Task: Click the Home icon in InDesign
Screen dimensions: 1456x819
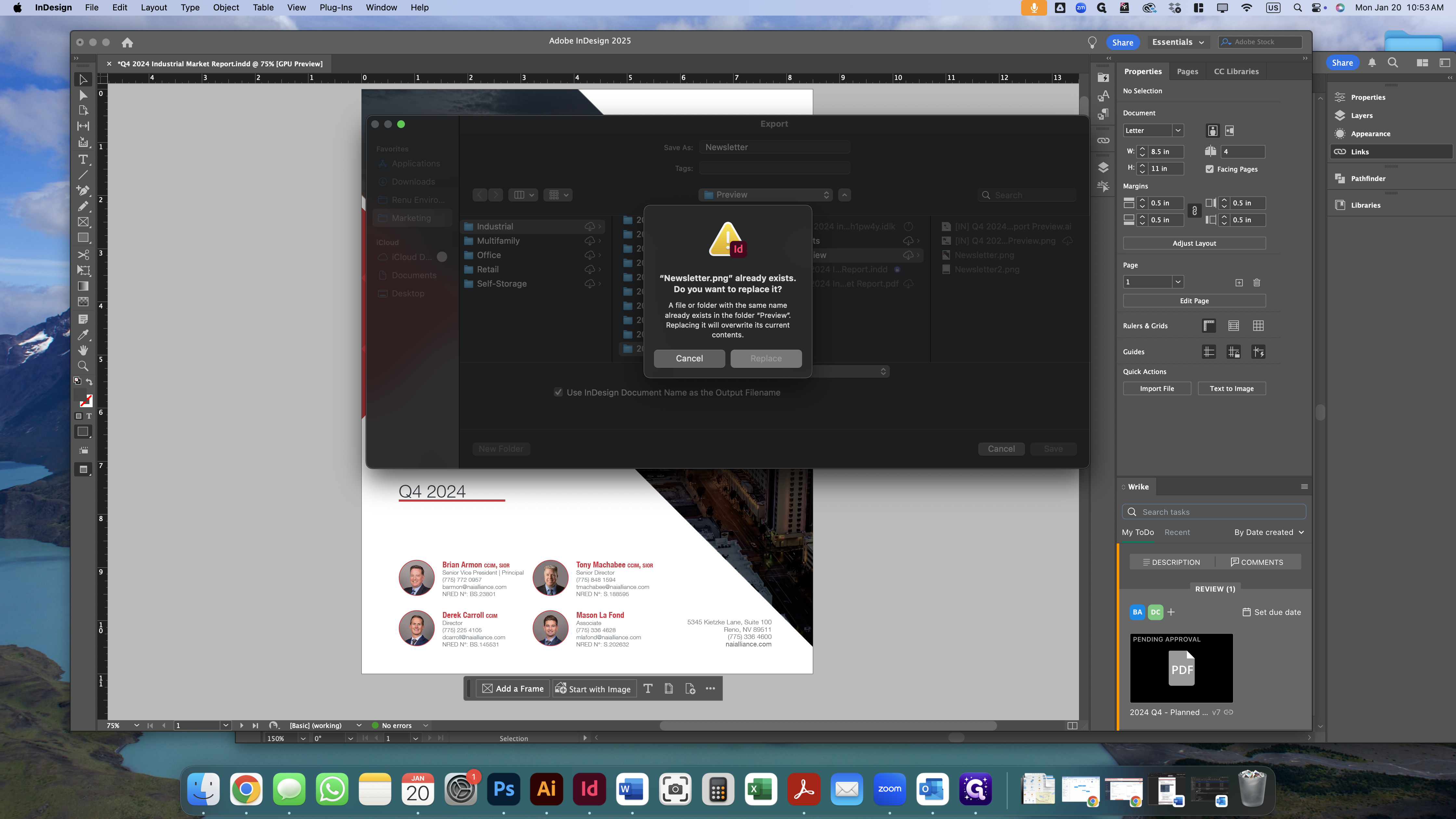Action: [127, 42]
